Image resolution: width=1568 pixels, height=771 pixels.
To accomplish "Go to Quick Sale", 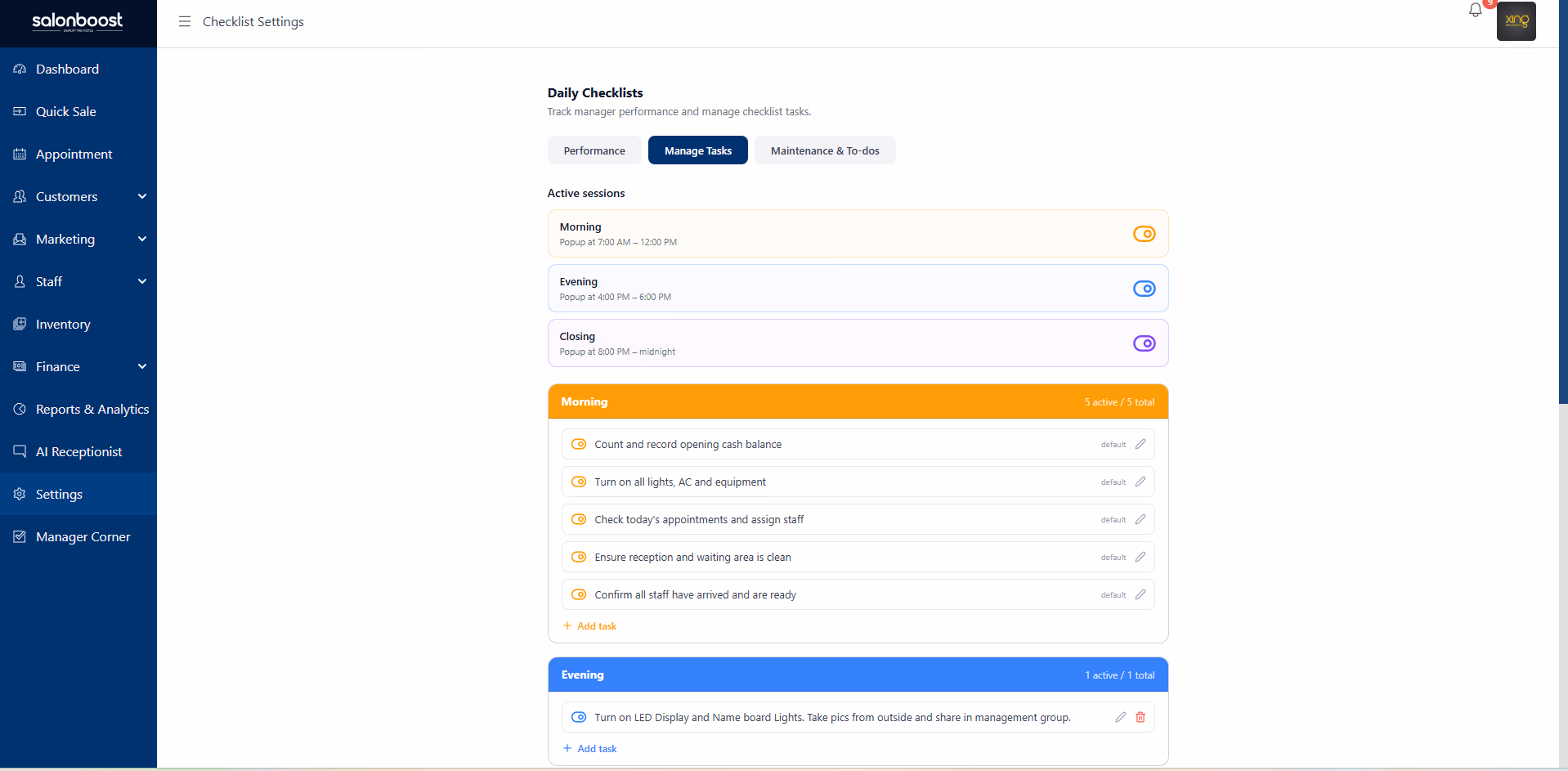I will click(x=78, y=112).
